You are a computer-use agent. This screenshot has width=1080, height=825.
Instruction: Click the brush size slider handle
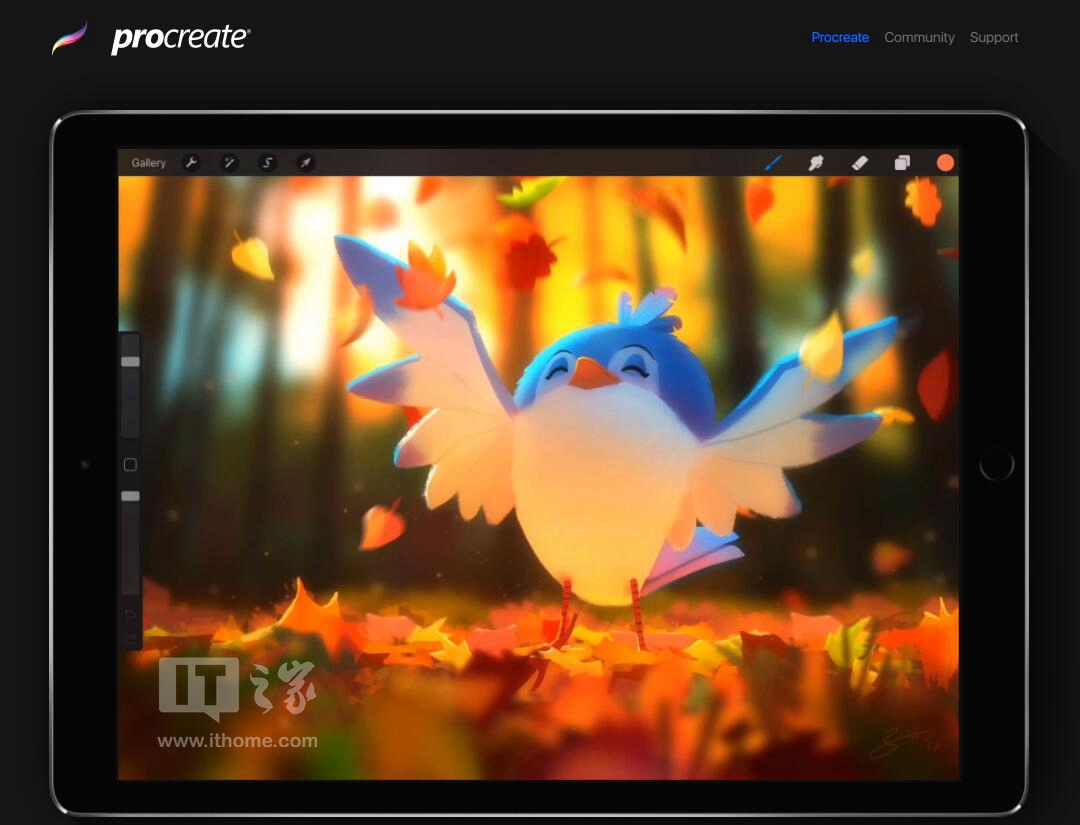click(130, 362)
